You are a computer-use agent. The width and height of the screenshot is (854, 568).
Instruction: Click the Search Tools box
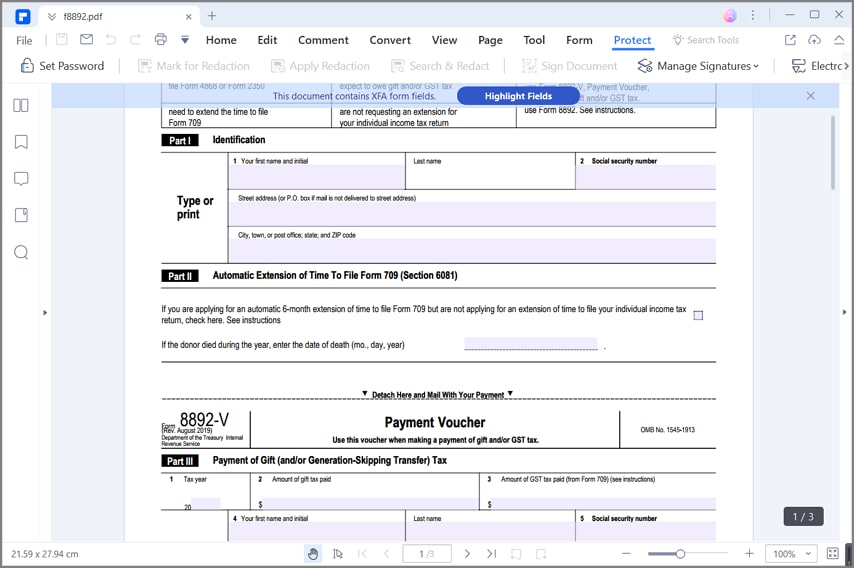[x=706, y=40]
